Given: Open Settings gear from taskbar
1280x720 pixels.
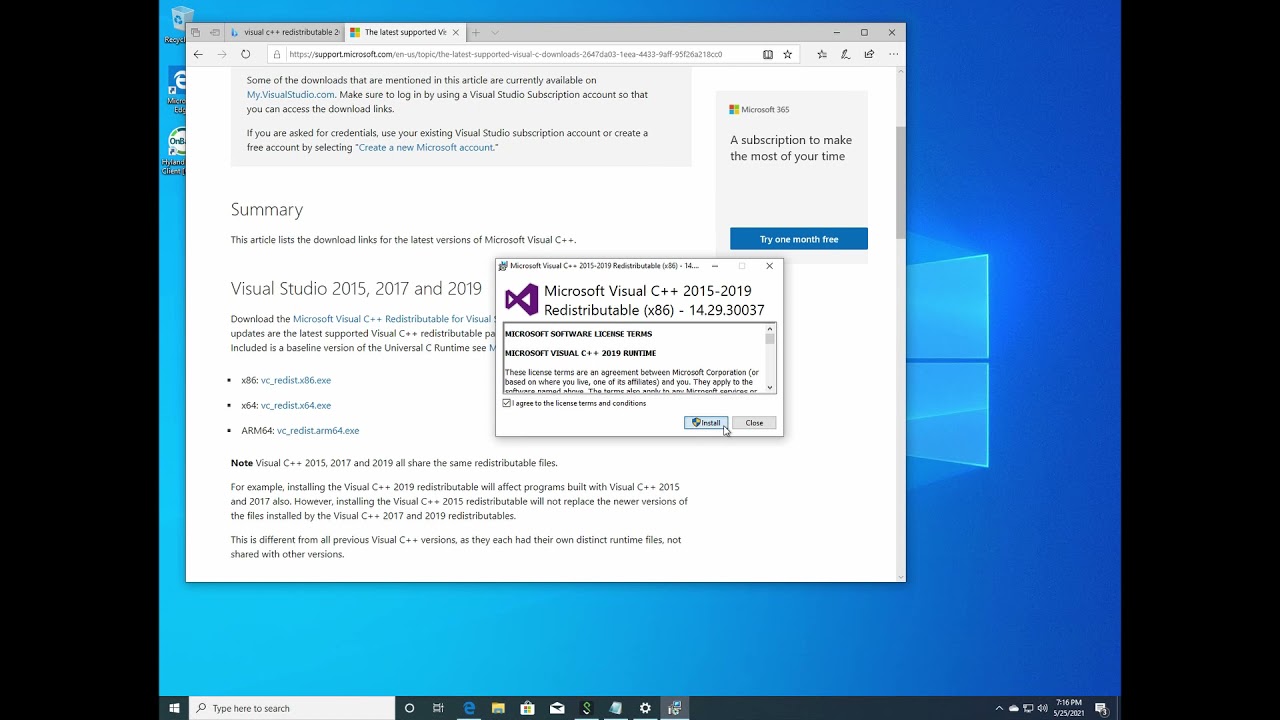Looking at the screenshot, I should pyautogui.click(x=645, y=708).
